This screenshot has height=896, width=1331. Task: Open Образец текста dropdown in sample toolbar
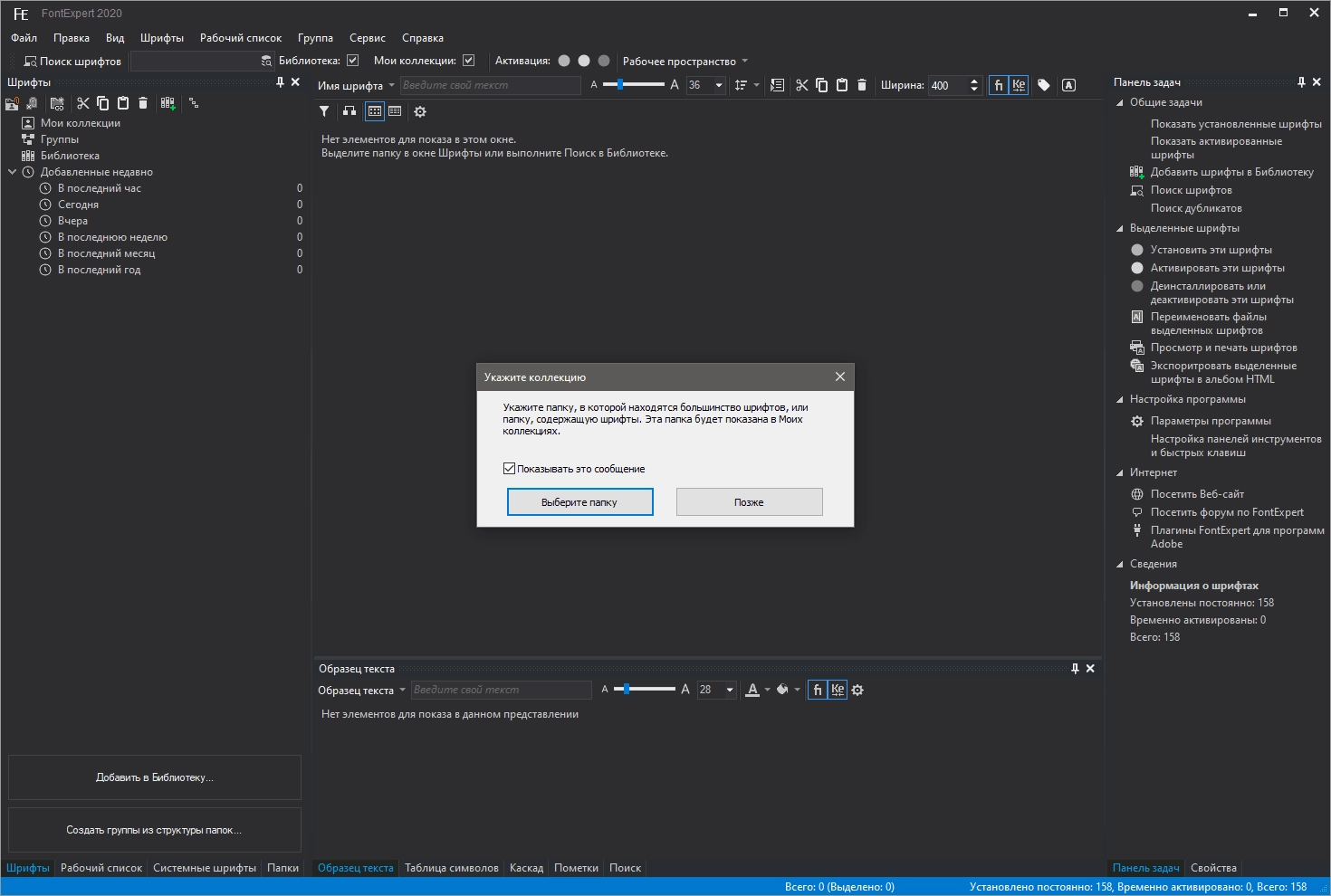tap(361, 691)
